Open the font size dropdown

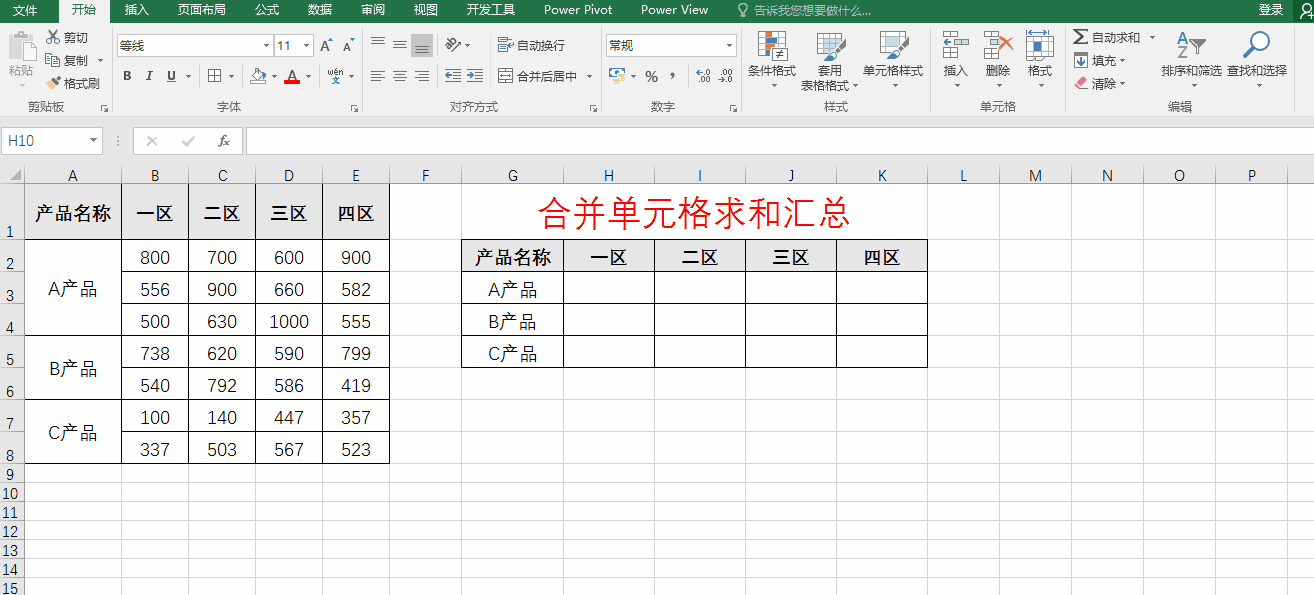click(x=307, y=46)
